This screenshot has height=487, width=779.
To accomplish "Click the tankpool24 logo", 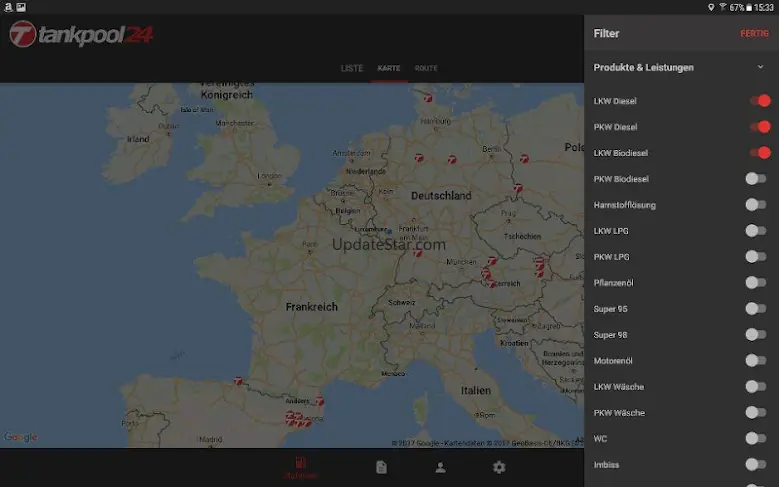I will point(81,34).
